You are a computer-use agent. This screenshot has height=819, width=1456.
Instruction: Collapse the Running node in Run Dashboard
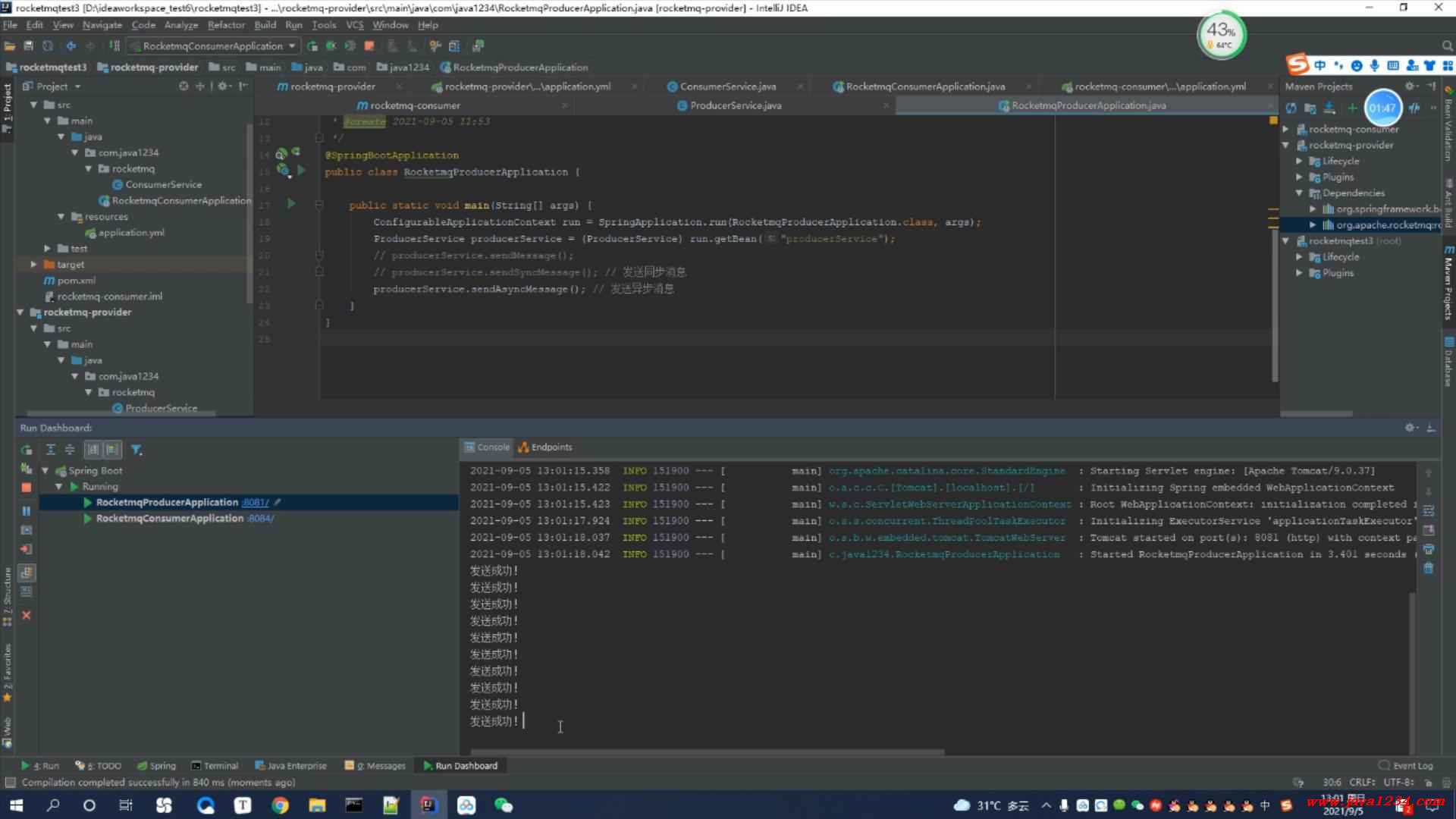(58, 487)
